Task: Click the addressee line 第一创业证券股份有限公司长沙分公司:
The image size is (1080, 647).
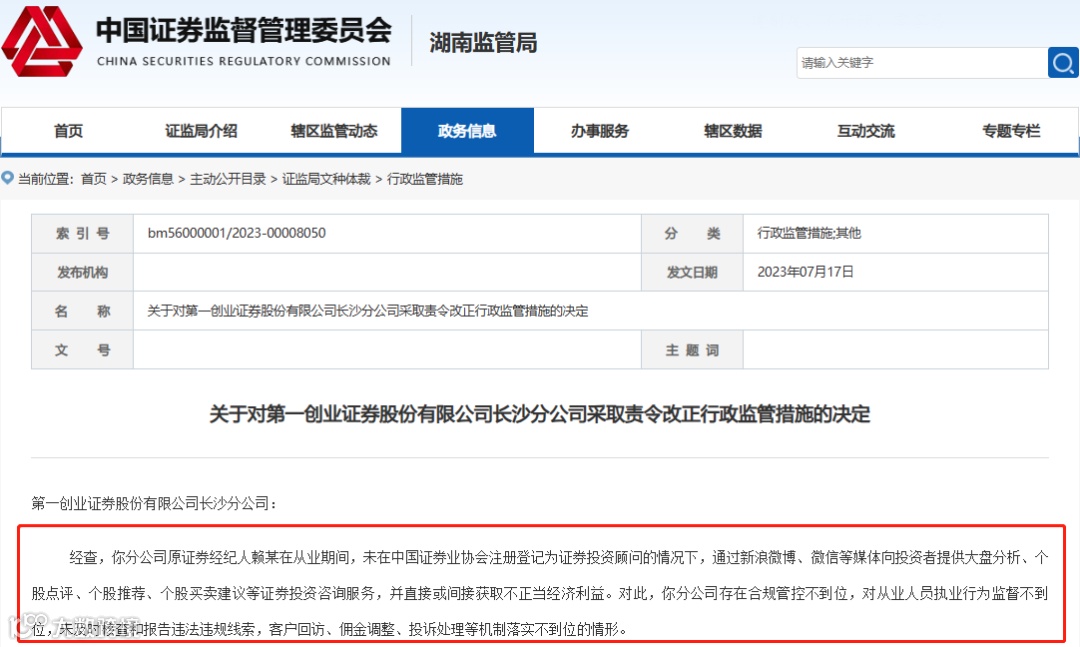Action: tap(154, 503)
